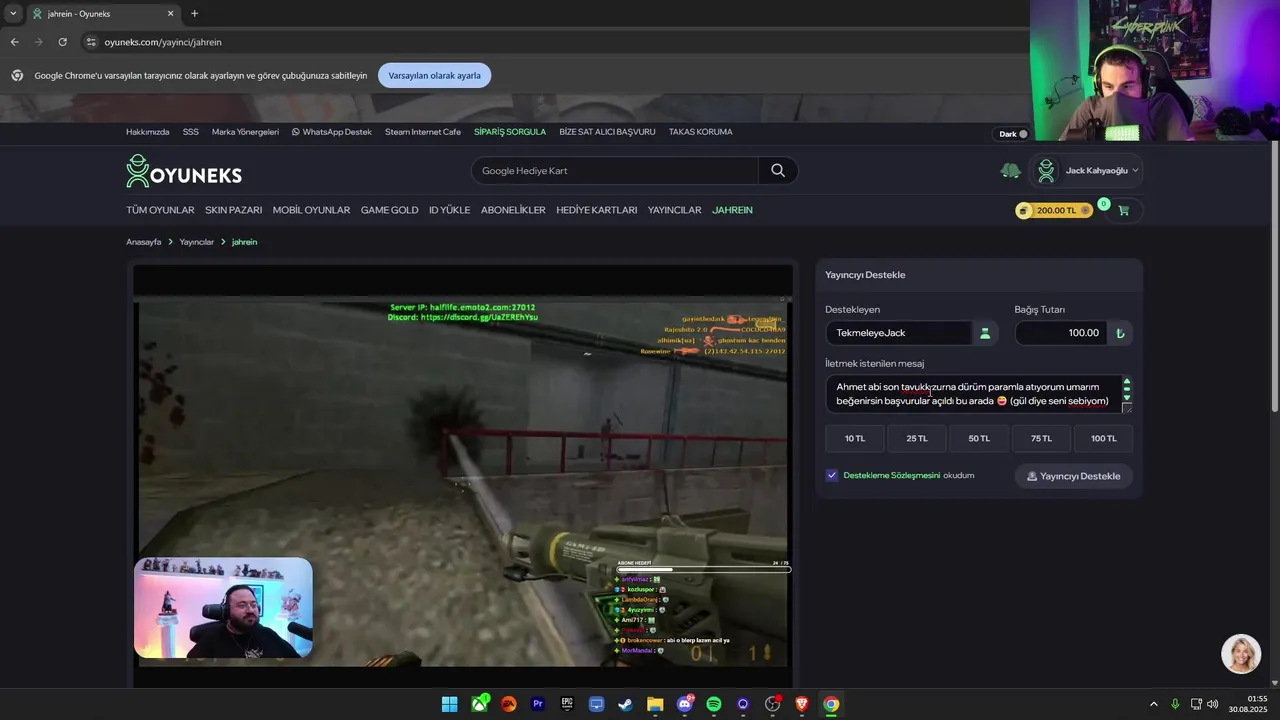Click the volume icon in the system tray

tap(1213, 704)
